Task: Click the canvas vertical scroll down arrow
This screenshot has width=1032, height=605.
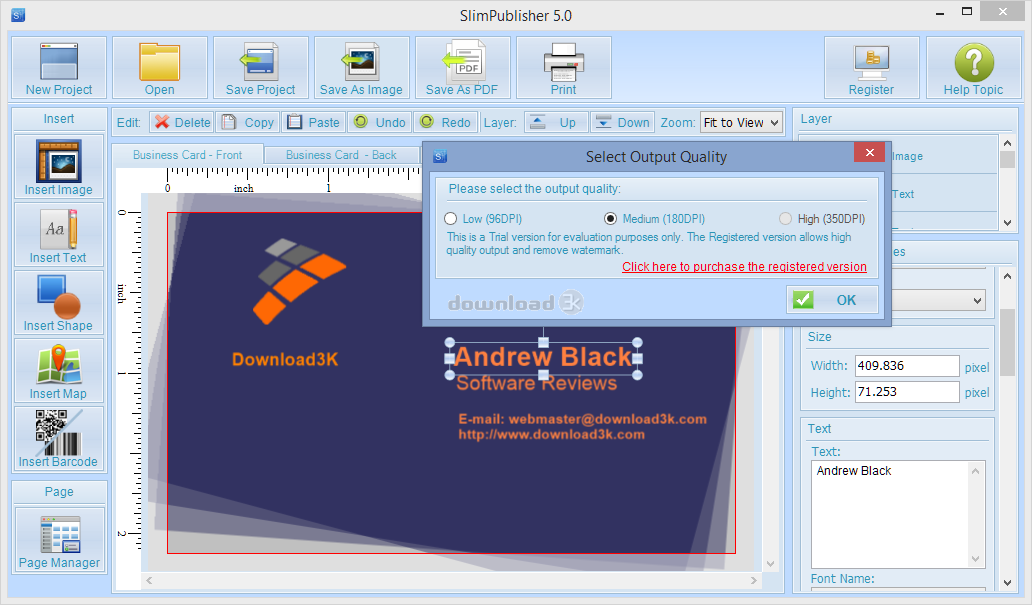Action: pos(771,564)
